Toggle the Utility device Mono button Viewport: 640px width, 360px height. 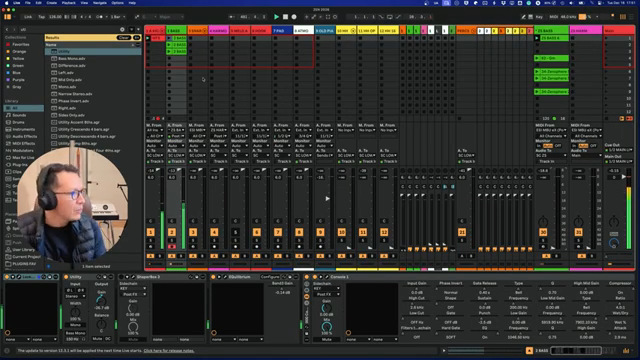click(x=75, y=325)
